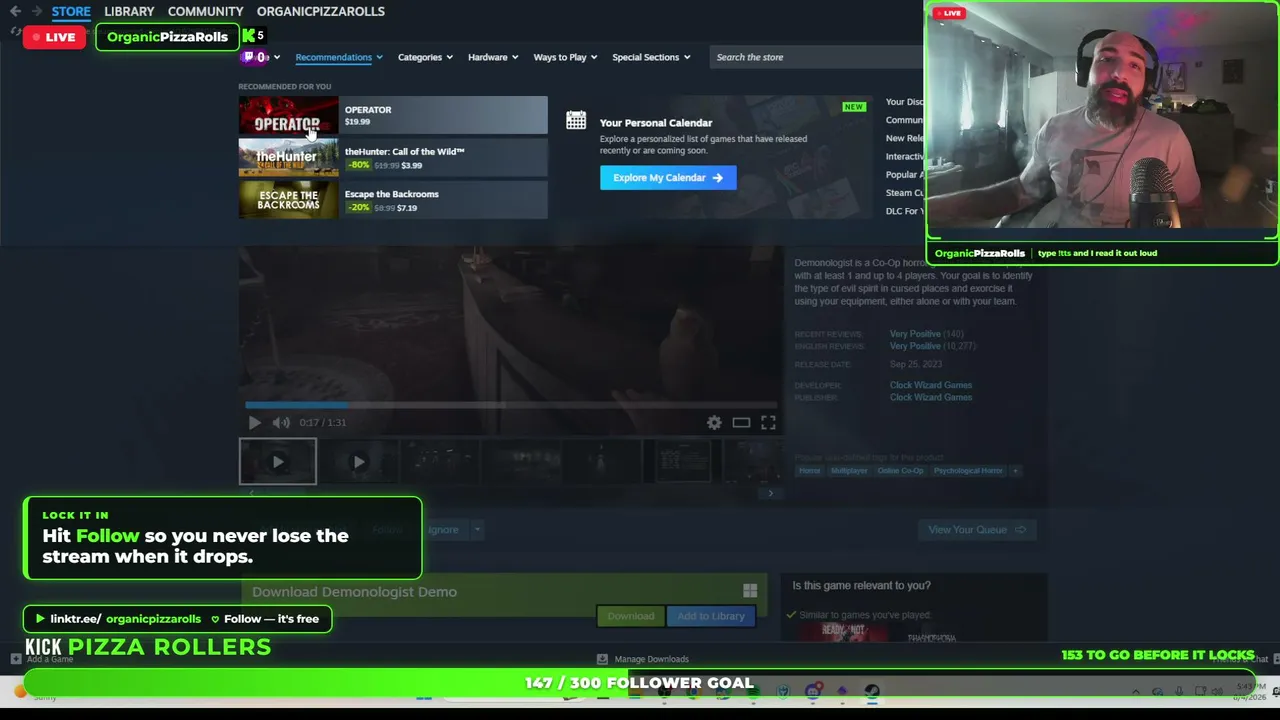
Task: Toggle theater mode on the video
Action: coord(741,422)
